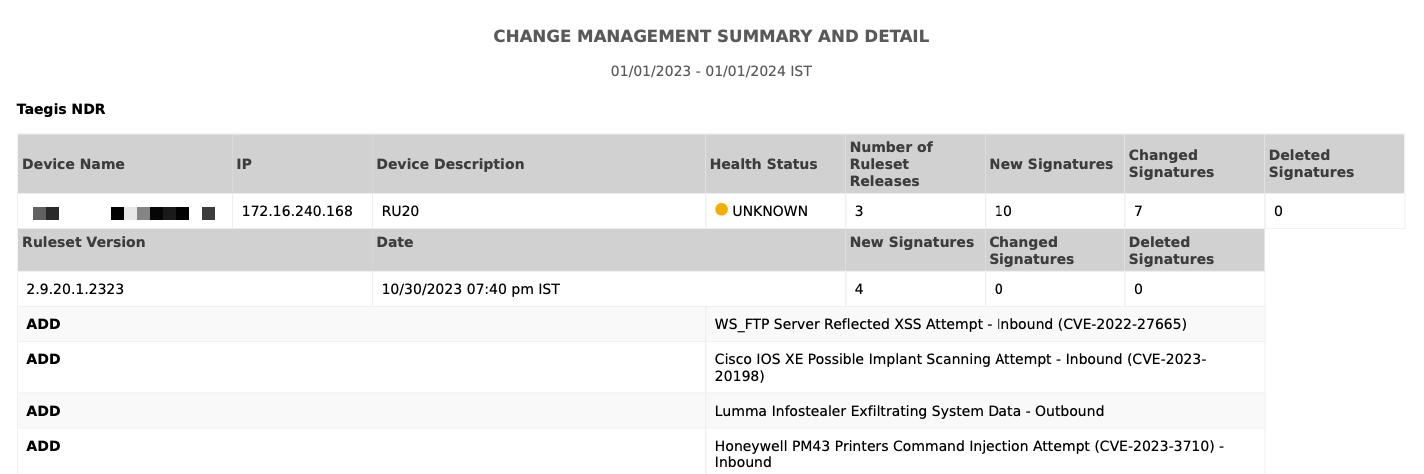The height and width of the screenshot is (474, 1424).
Task: Click the Ruleset Version sub-header
Action: coord(84,242)
